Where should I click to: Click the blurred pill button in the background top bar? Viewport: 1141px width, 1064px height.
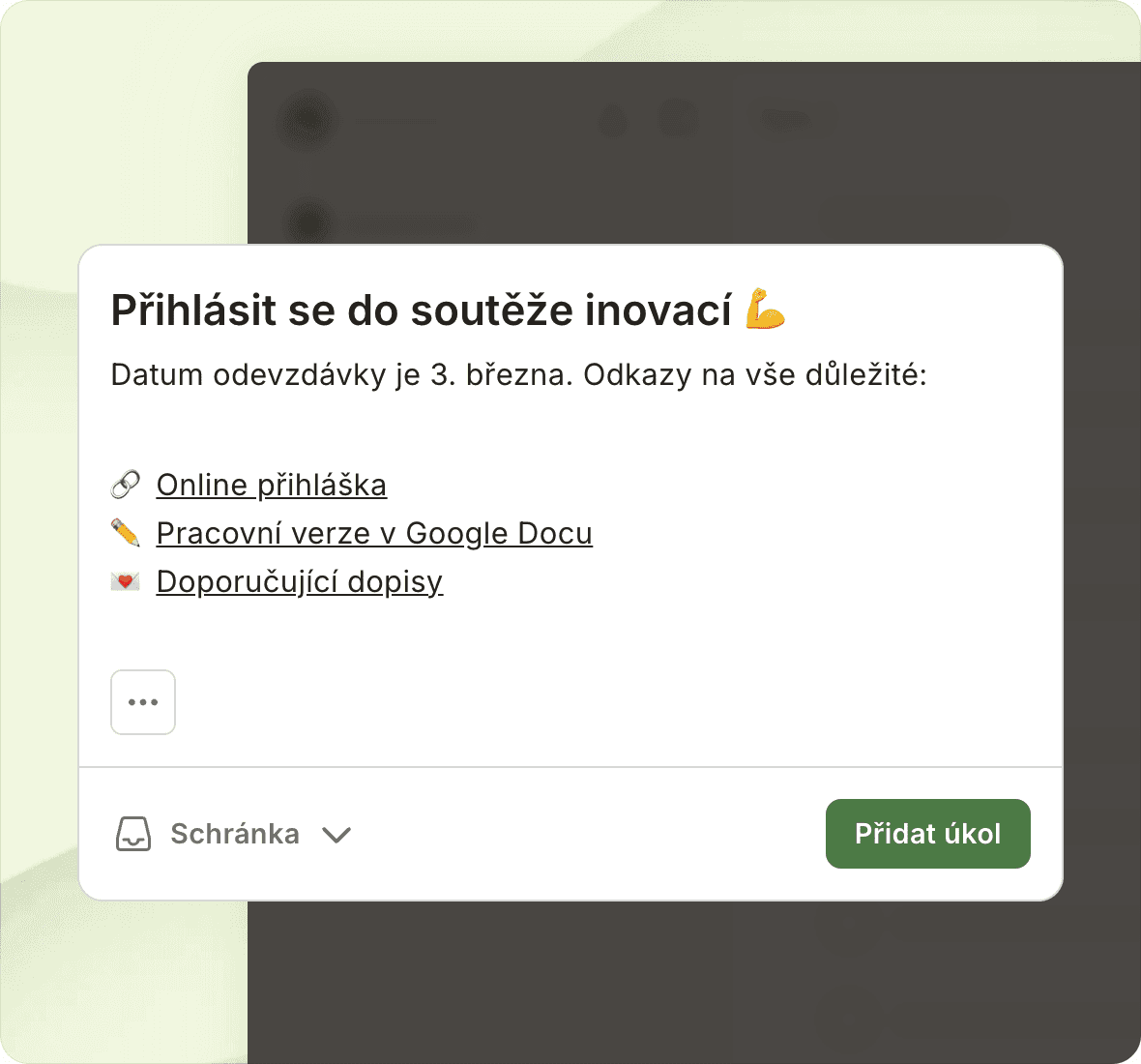click(x=791, y=120)
